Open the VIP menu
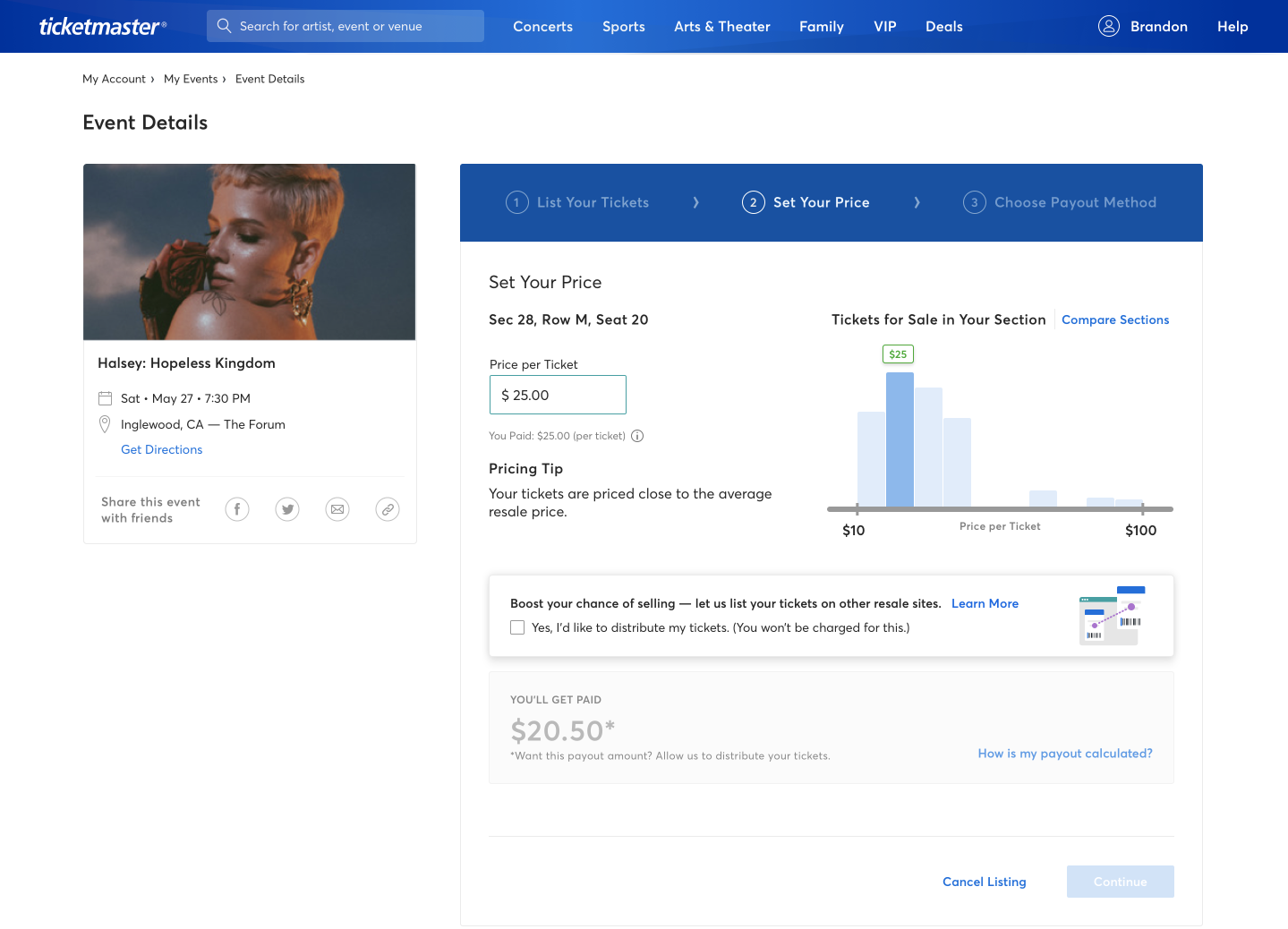 click(x=885, y=26)
